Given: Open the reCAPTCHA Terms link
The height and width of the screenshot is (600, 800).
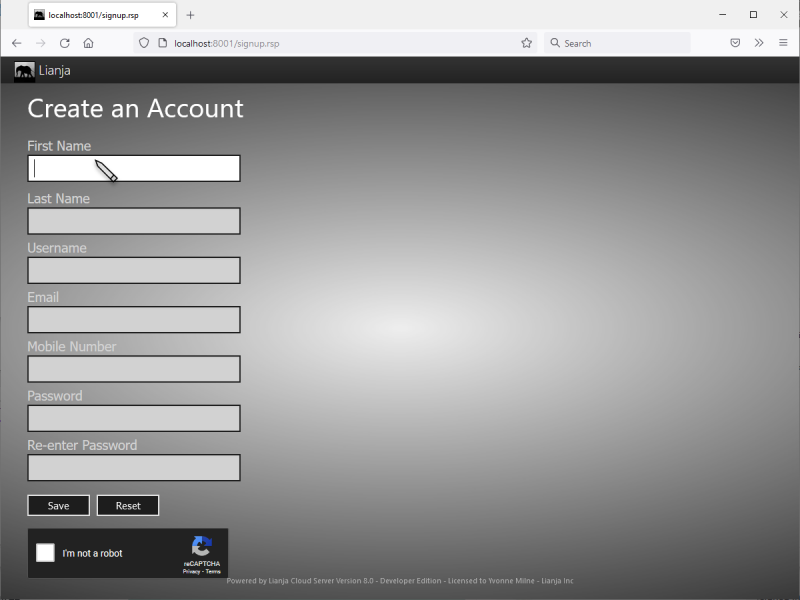Looking at the screenshot, I should 212,571.
